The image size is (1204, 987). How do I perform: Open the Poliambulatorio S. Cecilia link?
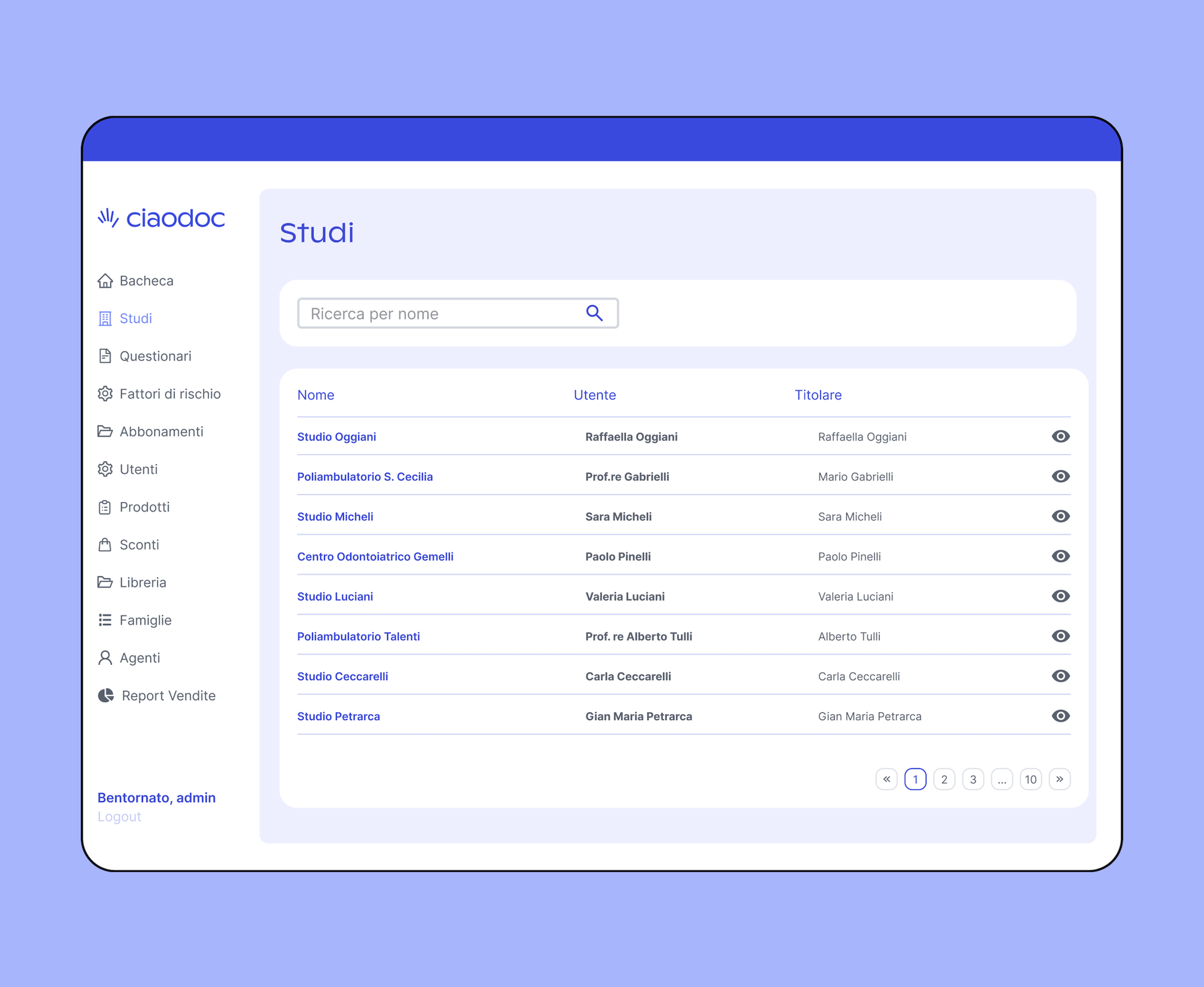click(x=365, y=477)
